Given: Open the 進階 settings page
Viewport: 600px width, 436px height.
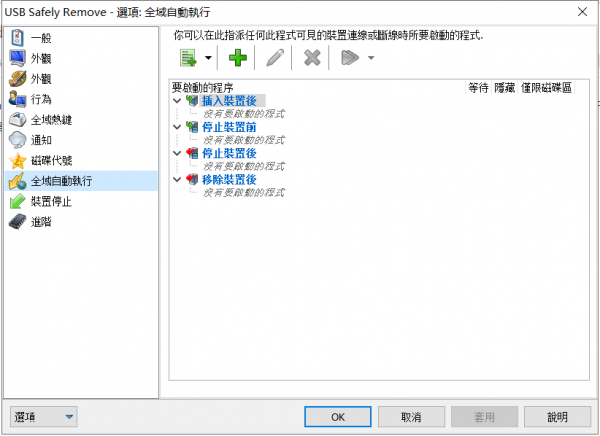Looking at the screenshot, I should click(81, 222).
